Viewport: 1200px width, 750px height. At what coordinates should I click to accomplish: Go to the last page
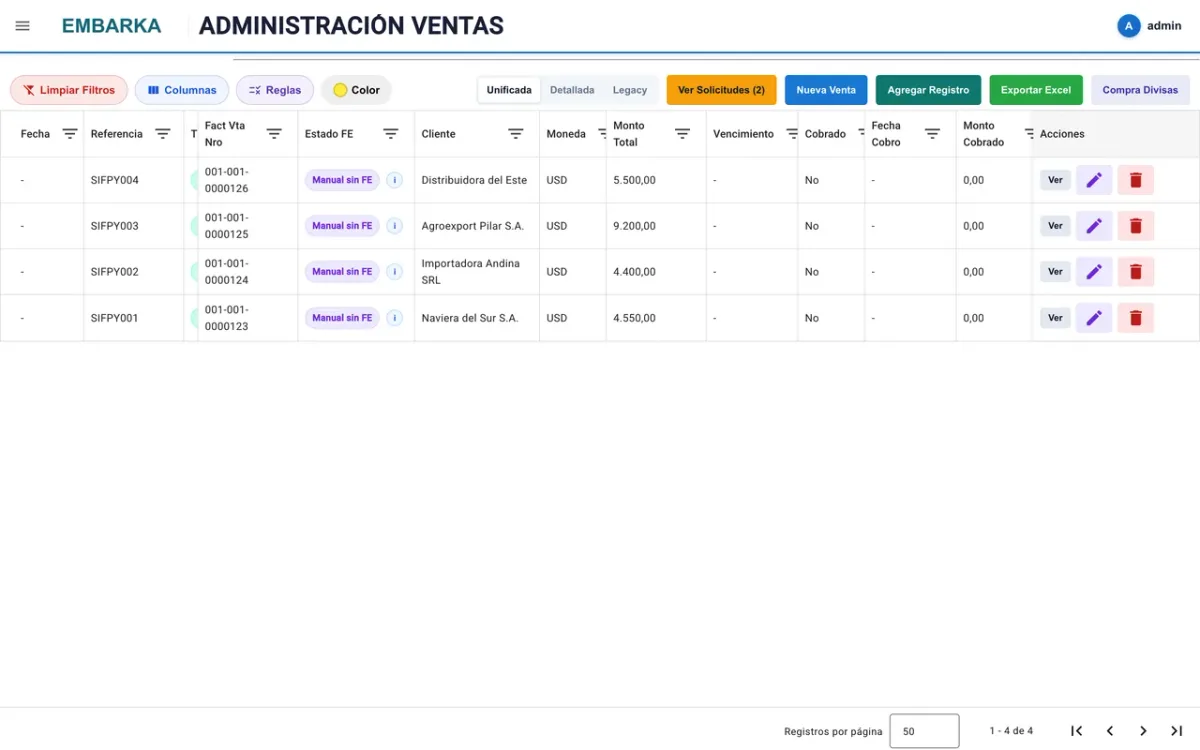[1177, 731]
